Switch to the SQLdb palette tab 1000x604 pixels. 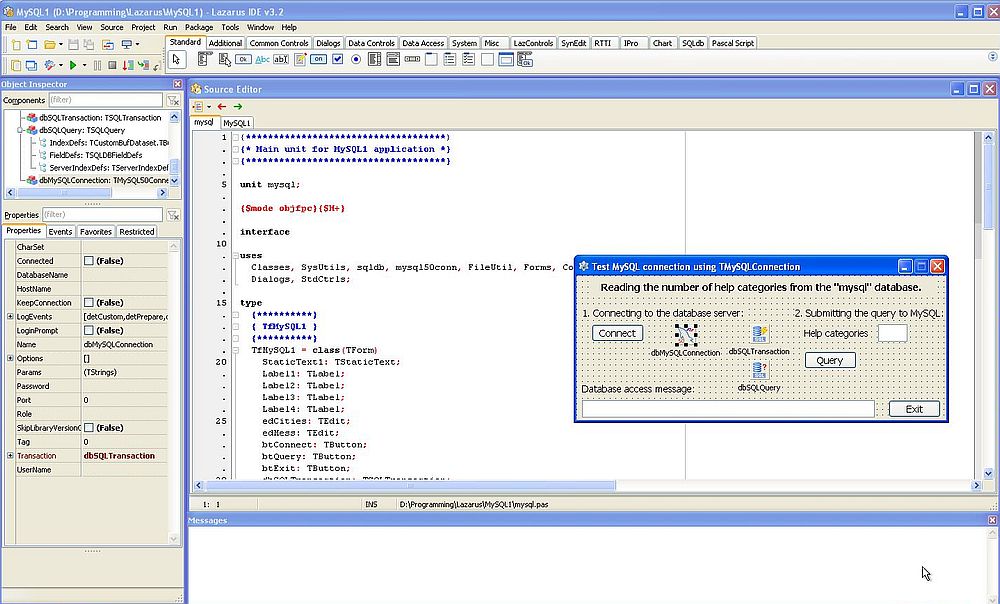point(692,43)
